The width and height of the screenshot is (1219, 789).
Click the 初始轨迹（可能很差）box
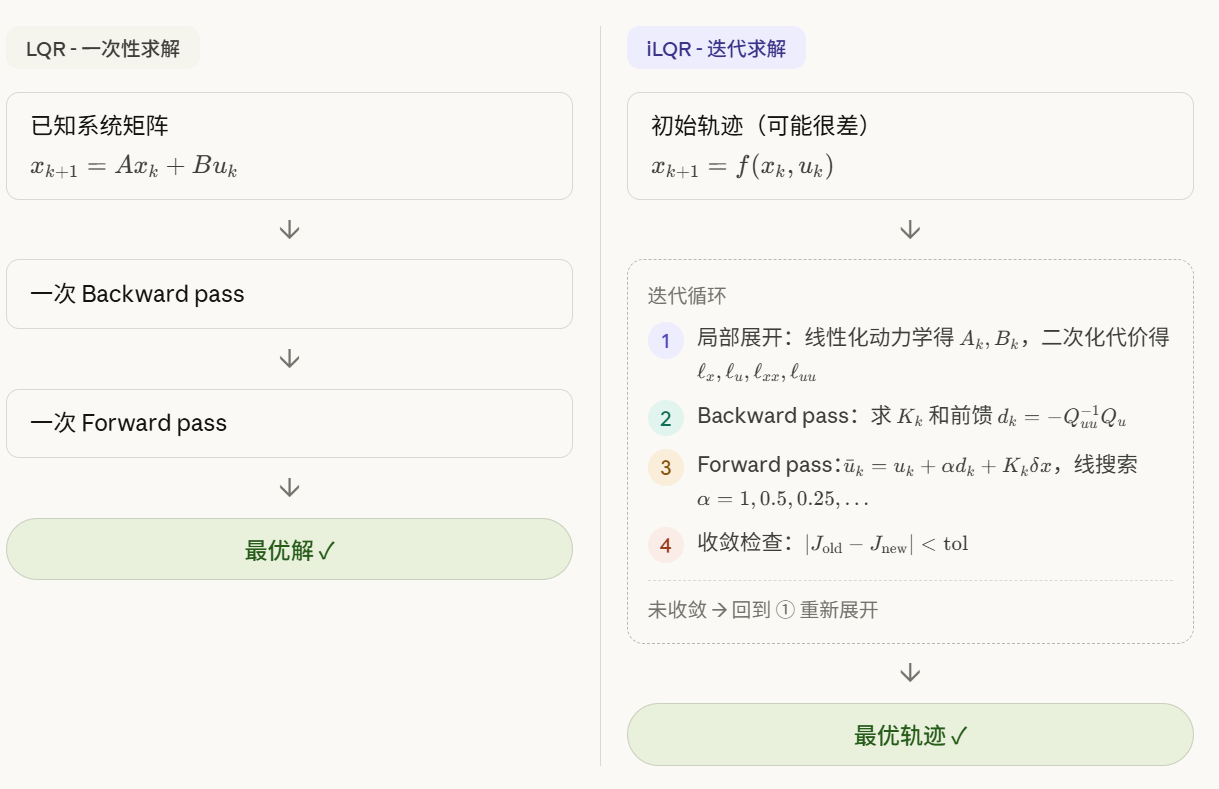(x=910, y=146)
